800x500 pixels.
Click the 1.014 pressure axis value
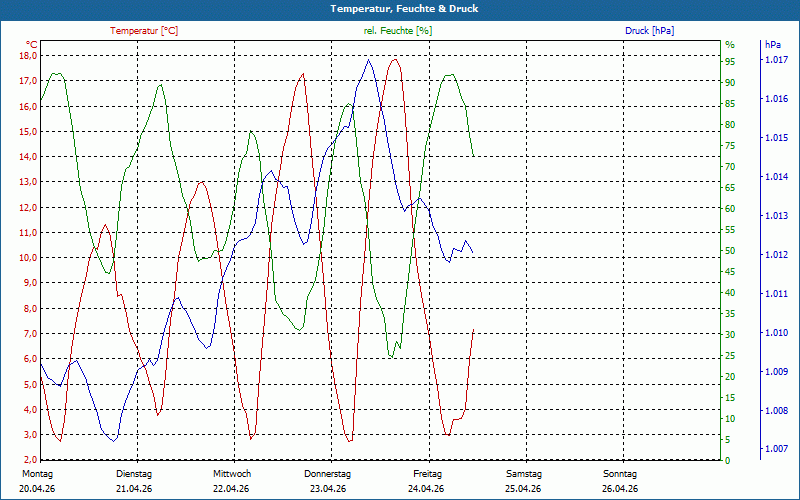click(776, 177)
